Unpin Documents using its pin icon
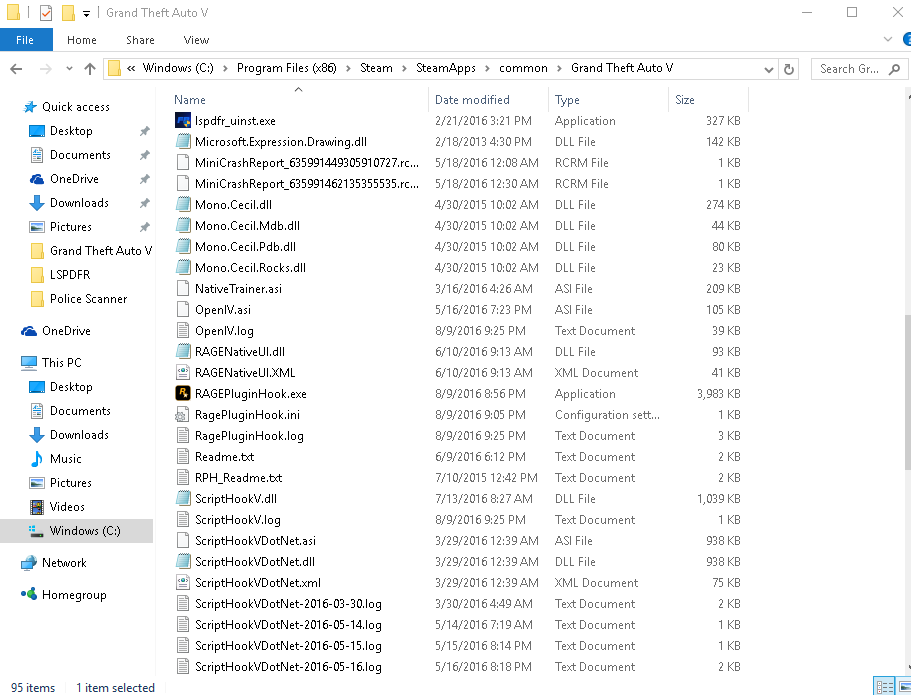 pyautogui.click(x=145, y=155)
